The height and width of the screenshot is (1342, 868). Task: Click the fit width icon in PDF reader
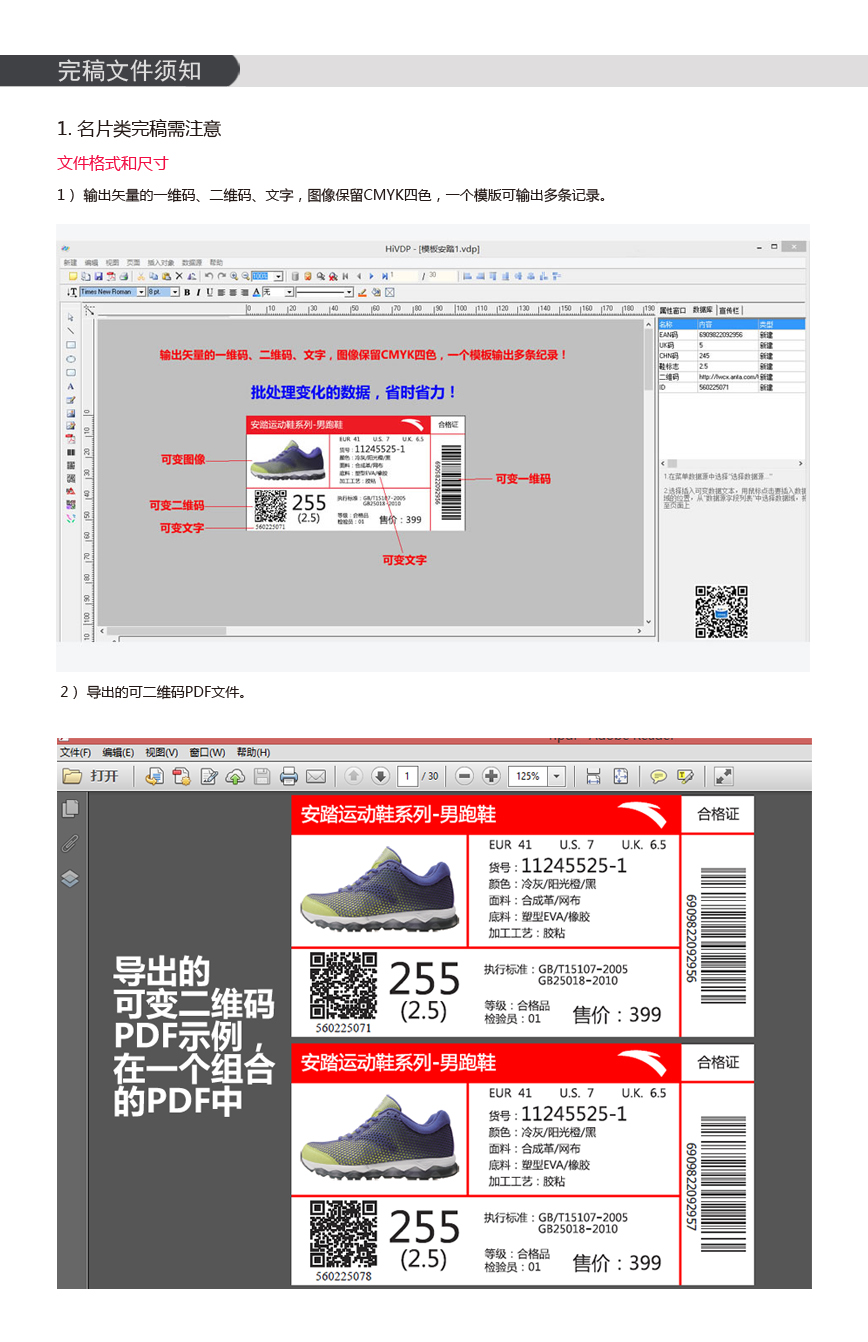(x=593, y=776)
